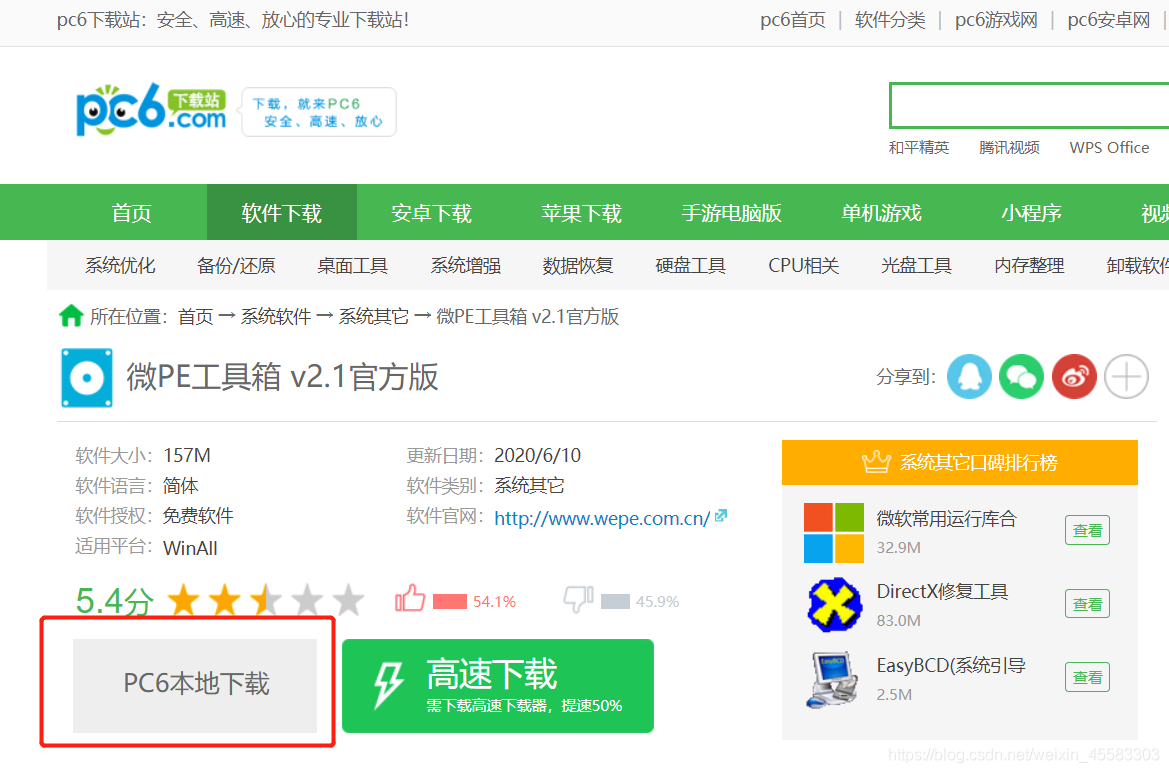Click 微软常用运行库合 title in ranking

tap(947, 519)
